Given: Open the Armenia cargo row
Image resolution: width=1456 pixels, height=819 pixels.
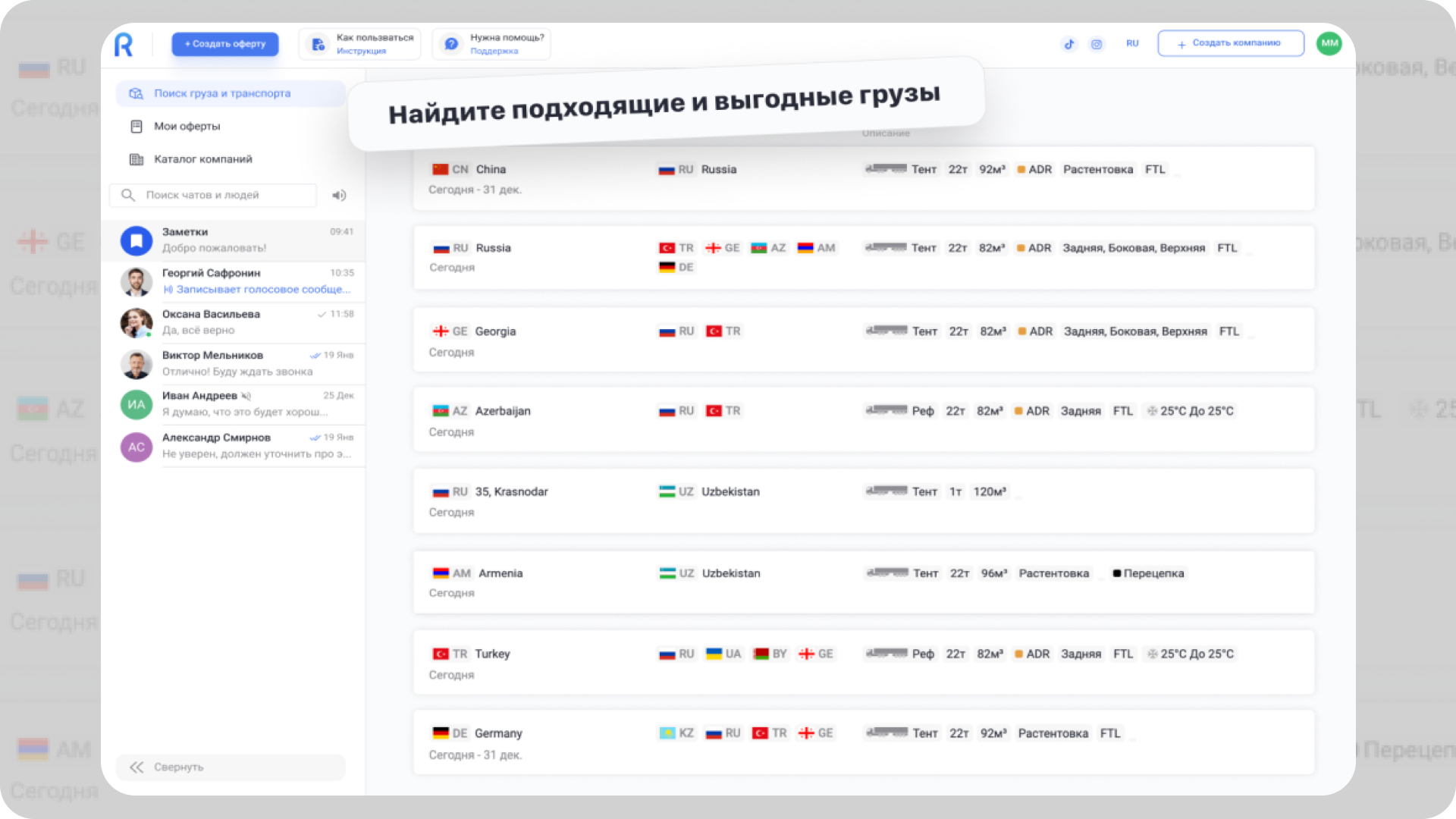Looking at the screenshot, I should [x=864, y=582].
